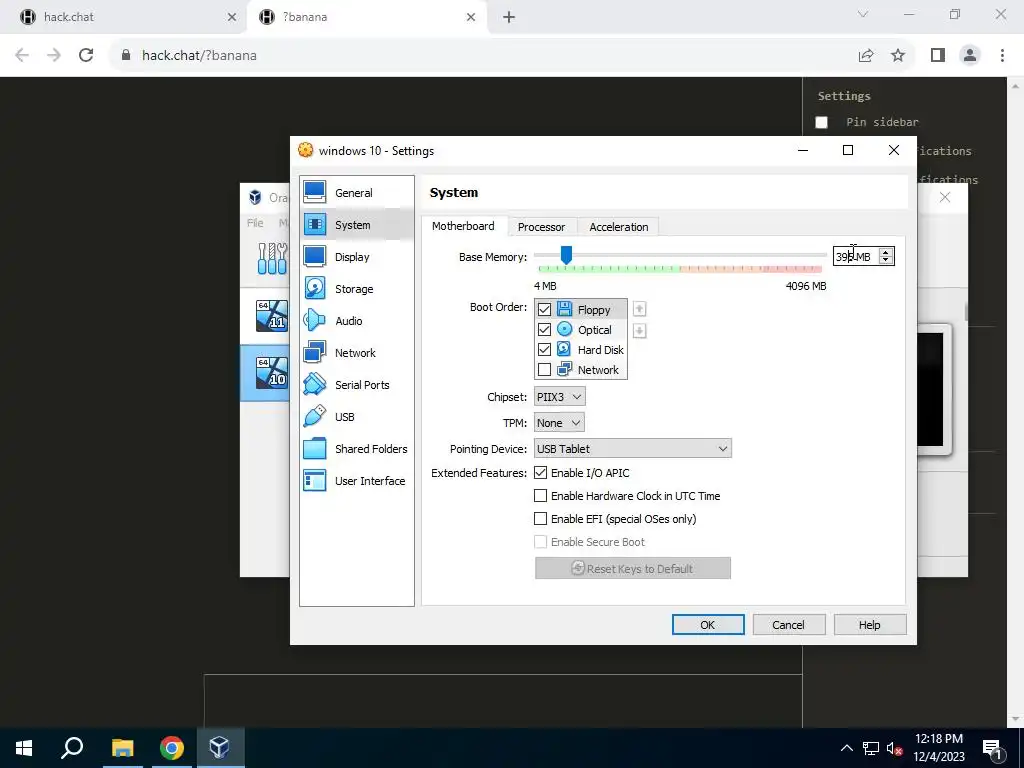Open Serial Ports settings category
This screenshot has width=1024, height=768.
357,385
